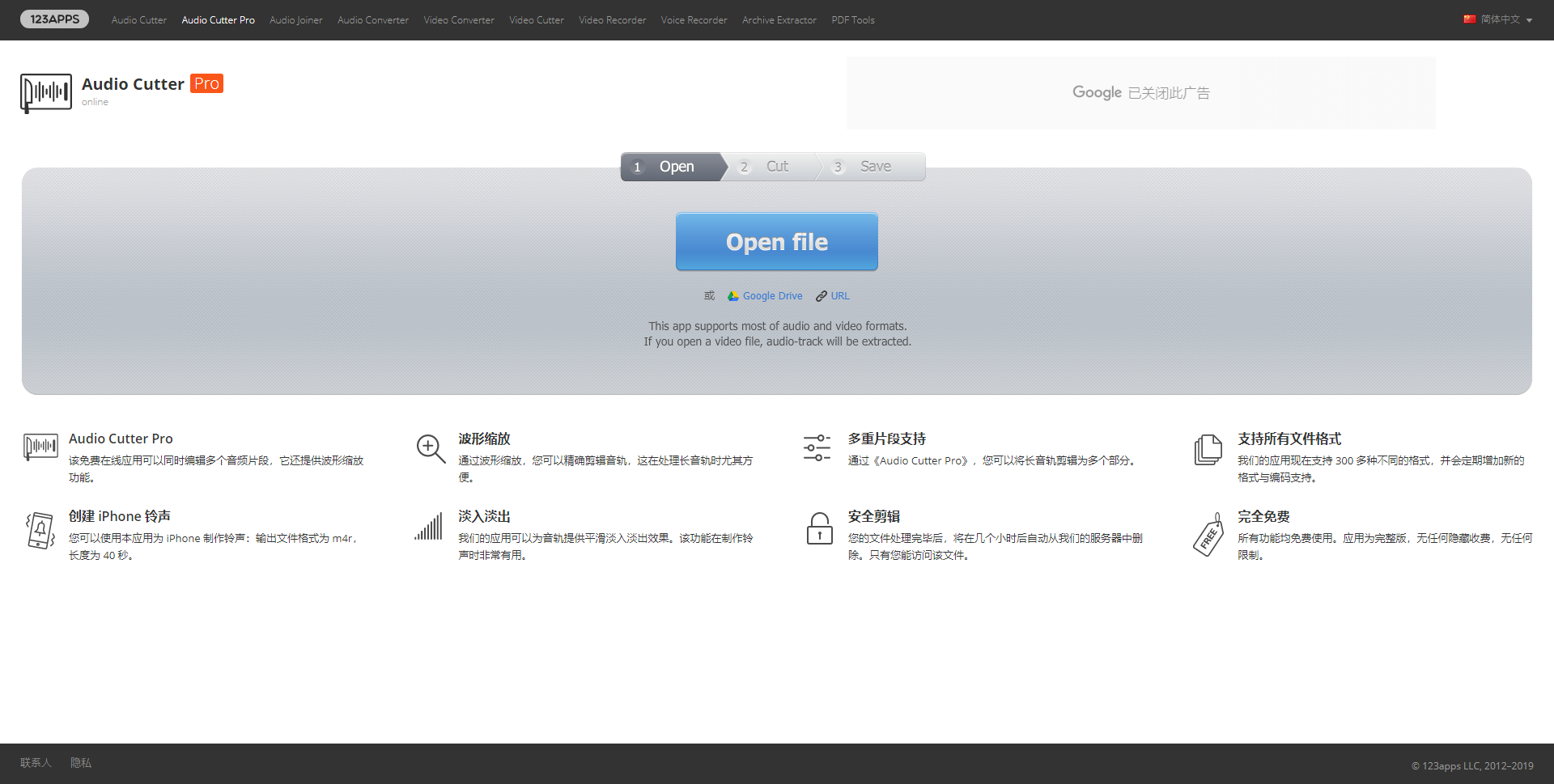Click the Chinese flag icon in header

[1469, 19]
